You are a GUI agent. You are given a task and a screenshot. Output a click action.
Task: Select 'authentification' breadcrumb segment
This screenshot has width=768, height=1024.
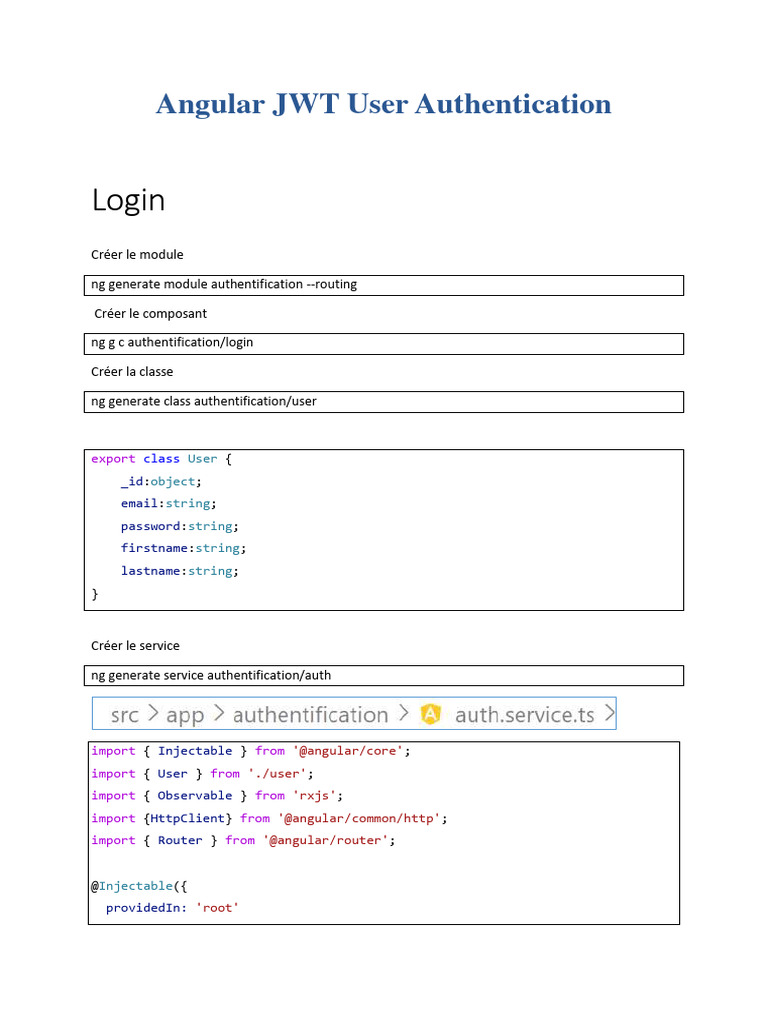311,714
